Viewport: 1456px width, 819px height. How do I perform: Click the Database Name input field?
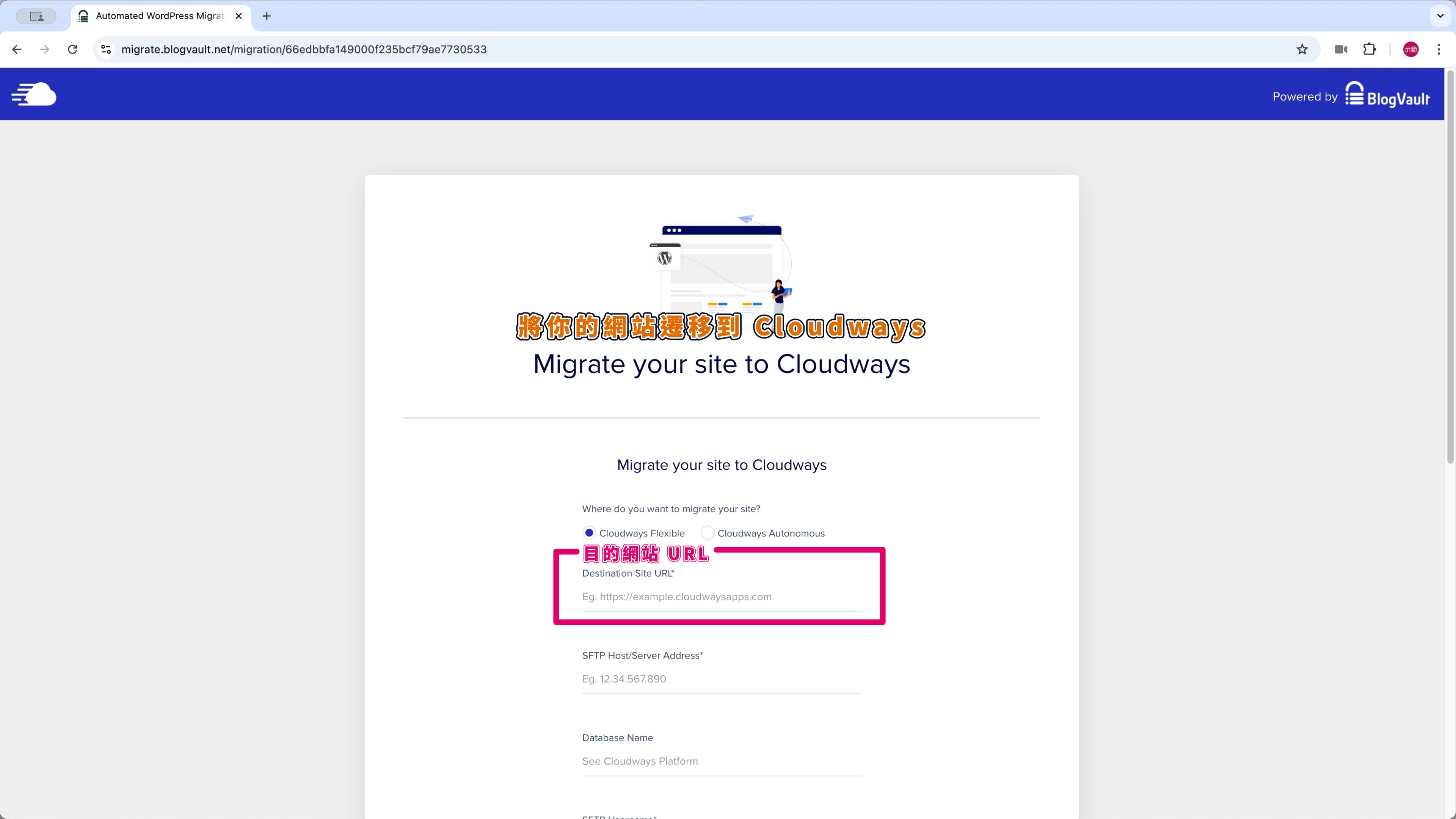[721, 761]
